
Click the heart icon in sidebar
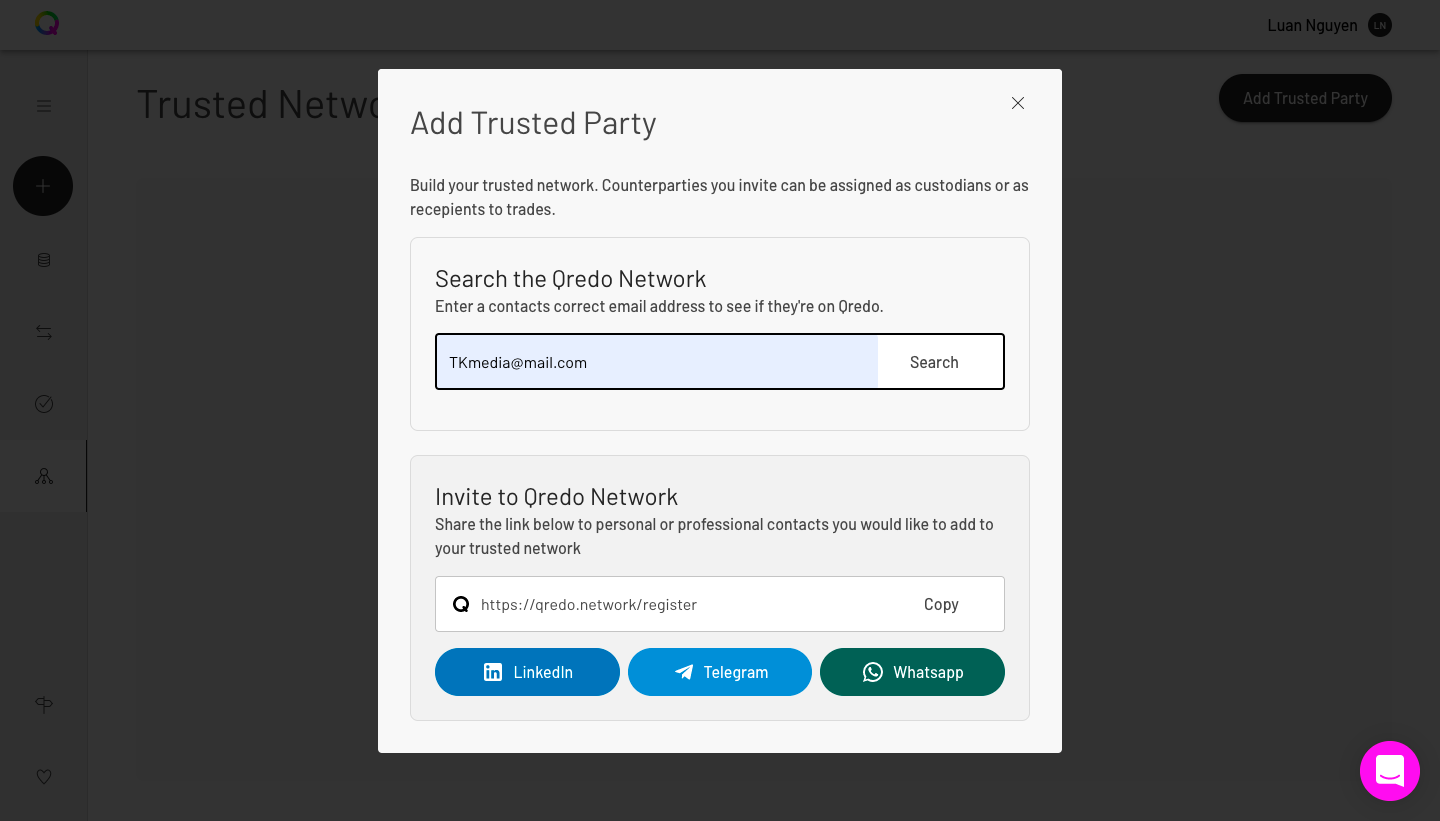[44, 776]
